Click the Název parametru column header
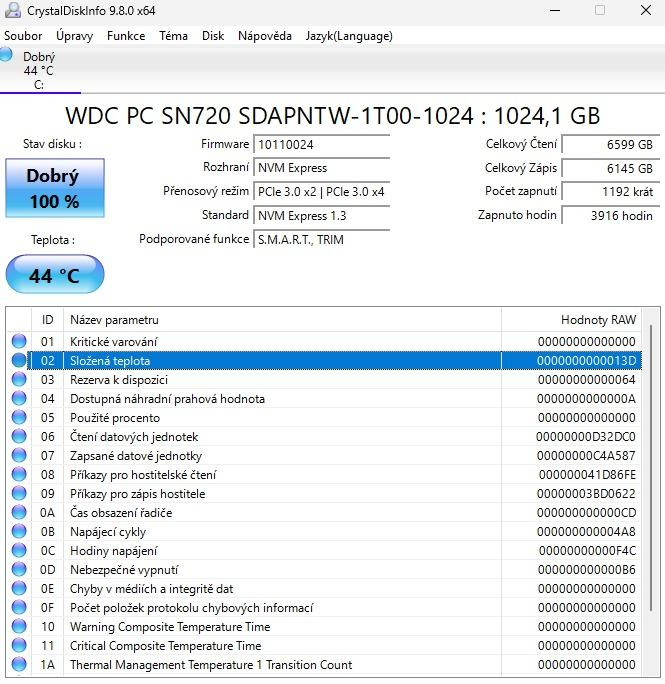 click(282, 320)
